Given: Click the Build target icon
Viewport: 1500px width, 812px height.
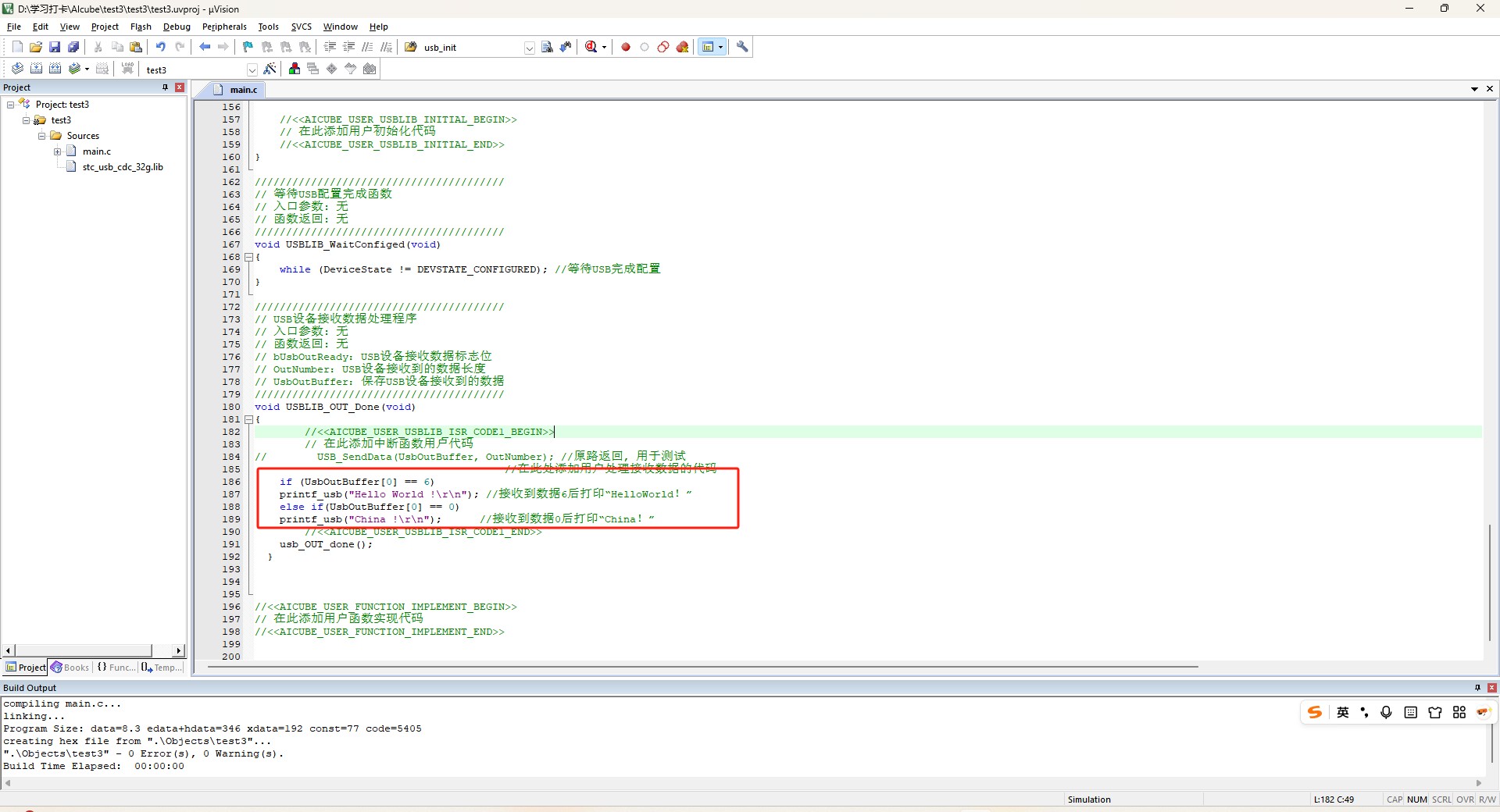Looking at the screenshot, I should 36,69.
